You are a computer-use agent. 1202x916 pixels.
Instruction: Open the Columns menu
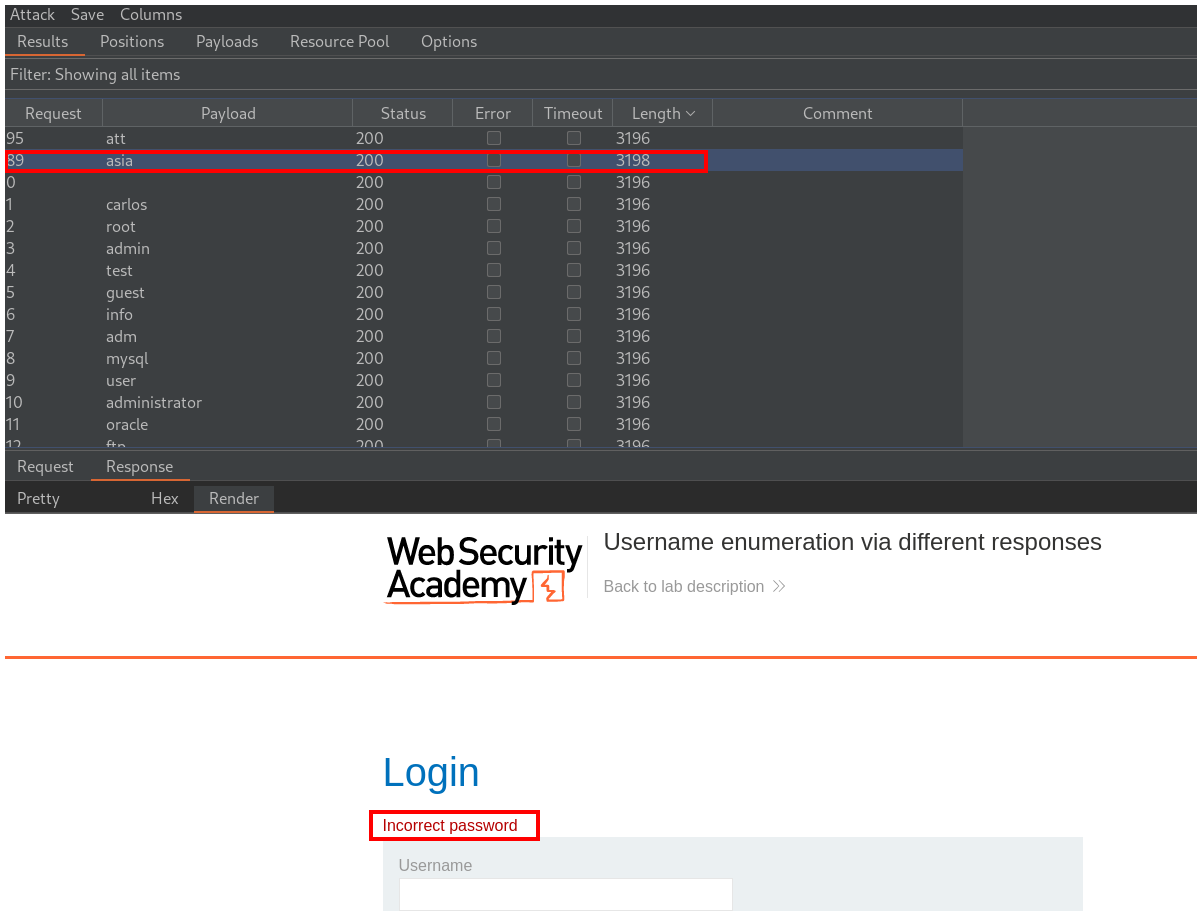click(x=151, y=15)
